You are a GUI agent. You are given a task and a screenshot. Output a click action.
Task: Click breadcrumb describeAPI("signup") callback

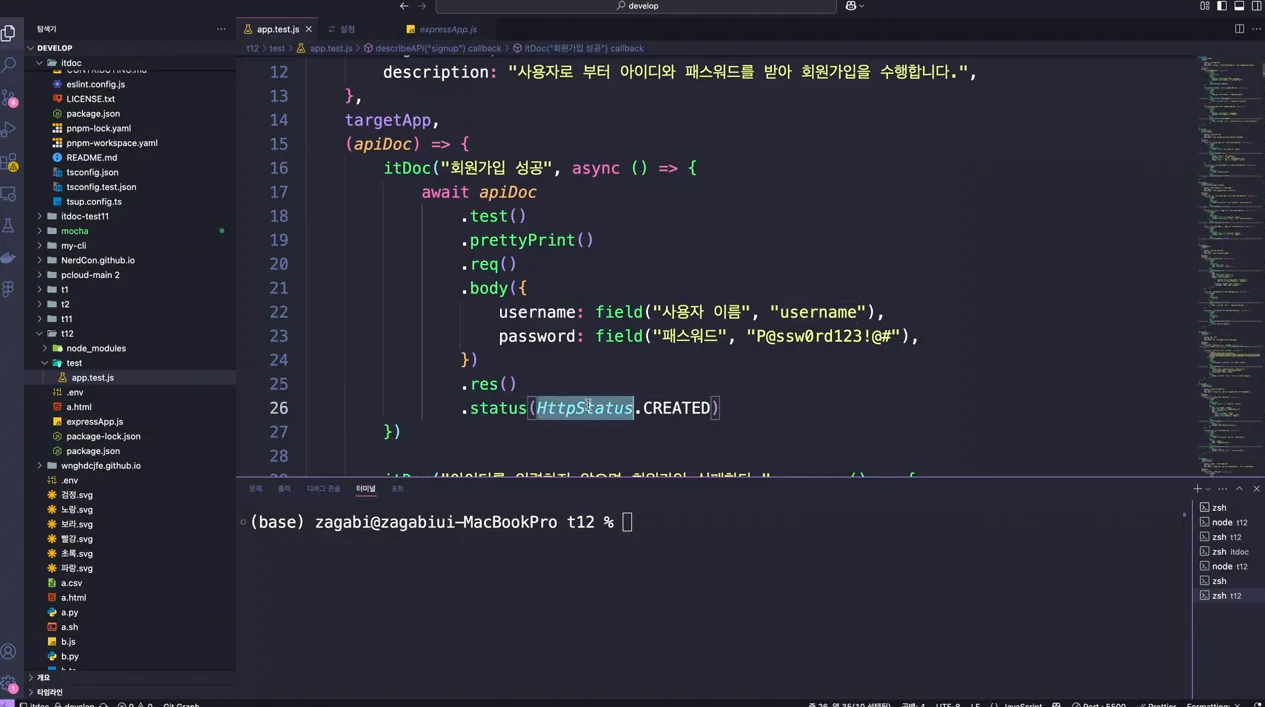tap(432, 48)
